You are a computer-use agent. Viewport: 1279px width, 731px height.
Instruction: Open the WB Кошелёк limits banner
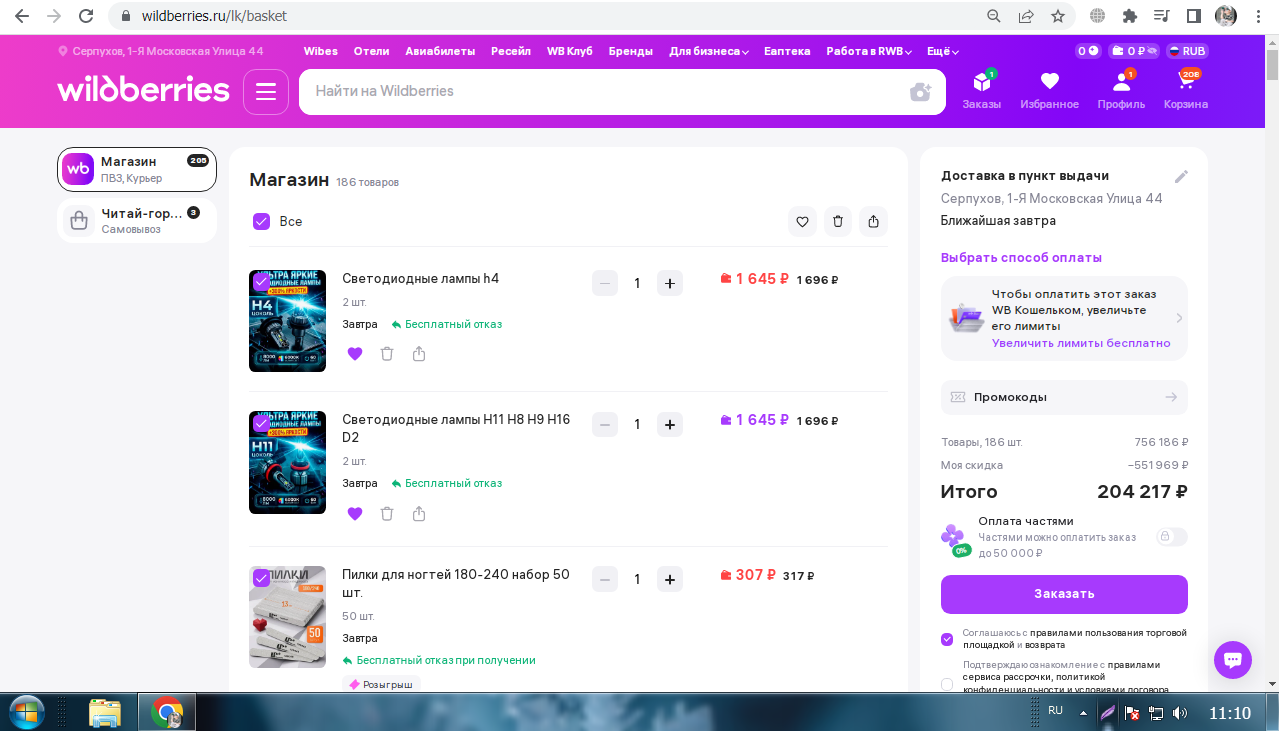1064,318
